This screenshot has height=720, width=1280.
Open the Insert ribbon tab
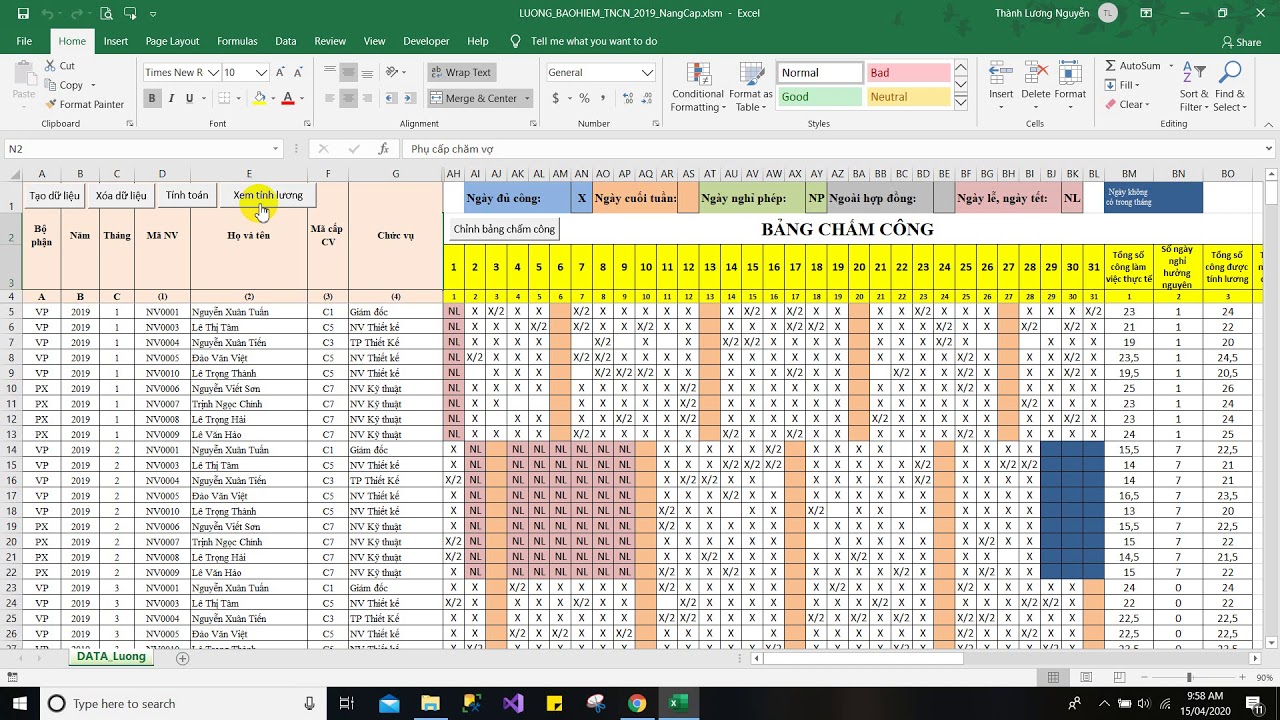coord(116,41)
